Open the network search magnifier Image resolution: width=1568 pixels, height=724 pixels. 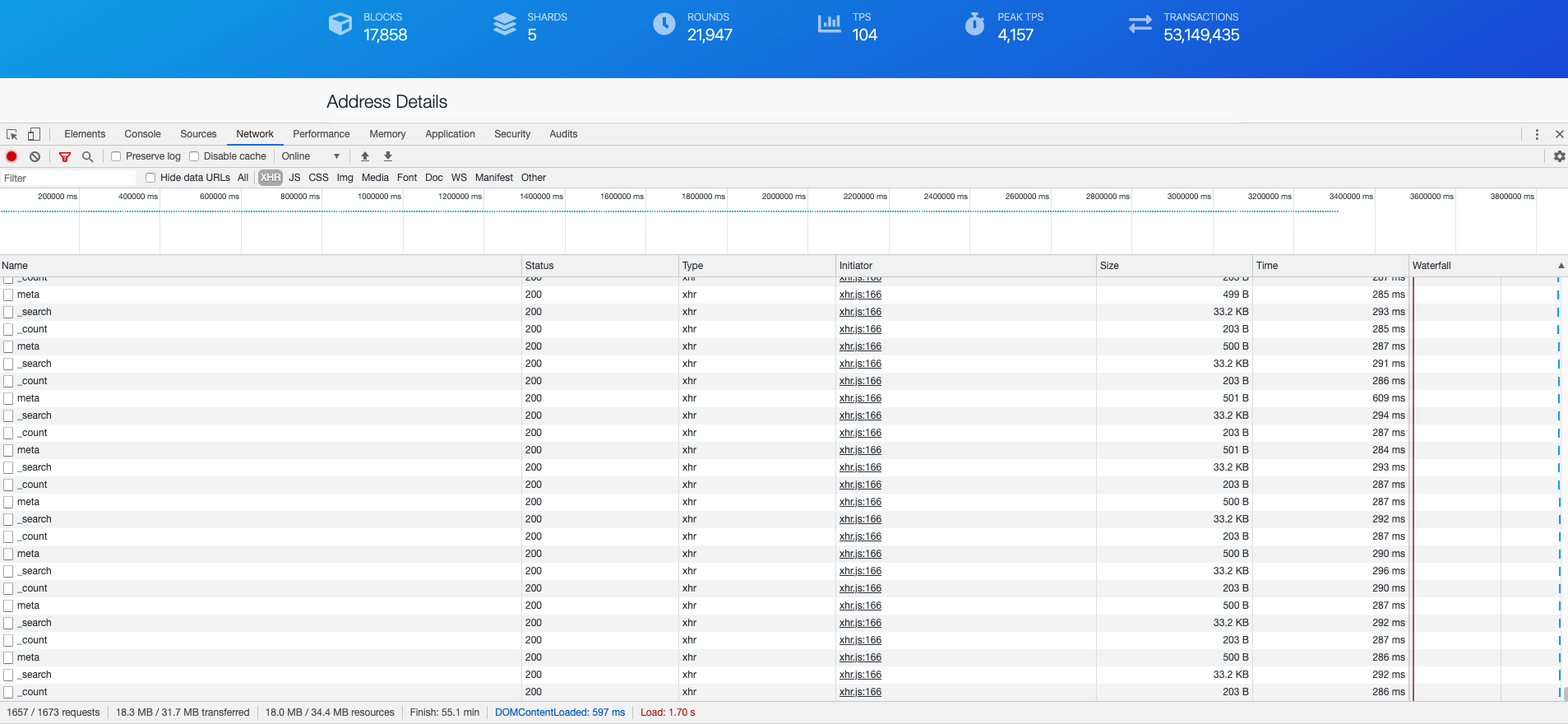(87, 156)
